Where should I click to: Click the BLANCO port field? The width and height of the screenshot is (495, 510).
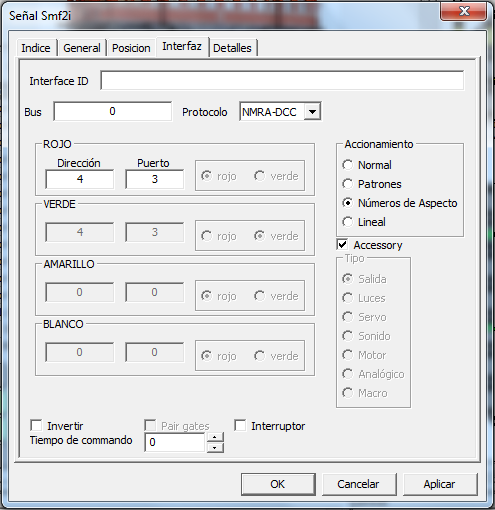click(x=154, y=352)
